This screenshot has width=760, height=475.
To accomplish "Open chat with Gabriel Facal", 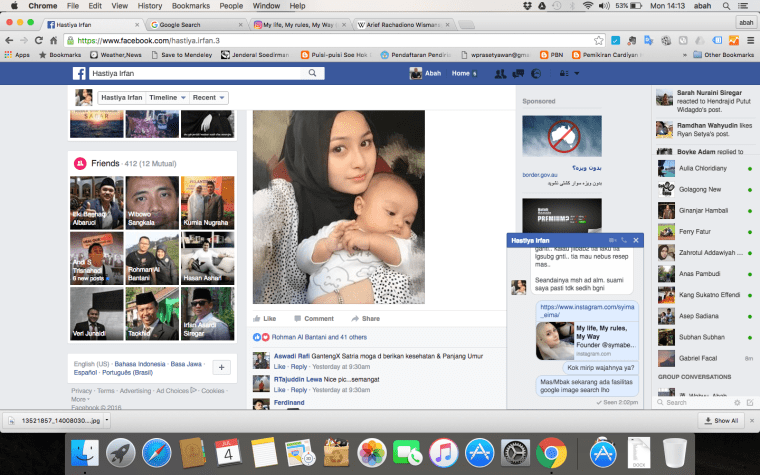I will [x=705, y=358].
